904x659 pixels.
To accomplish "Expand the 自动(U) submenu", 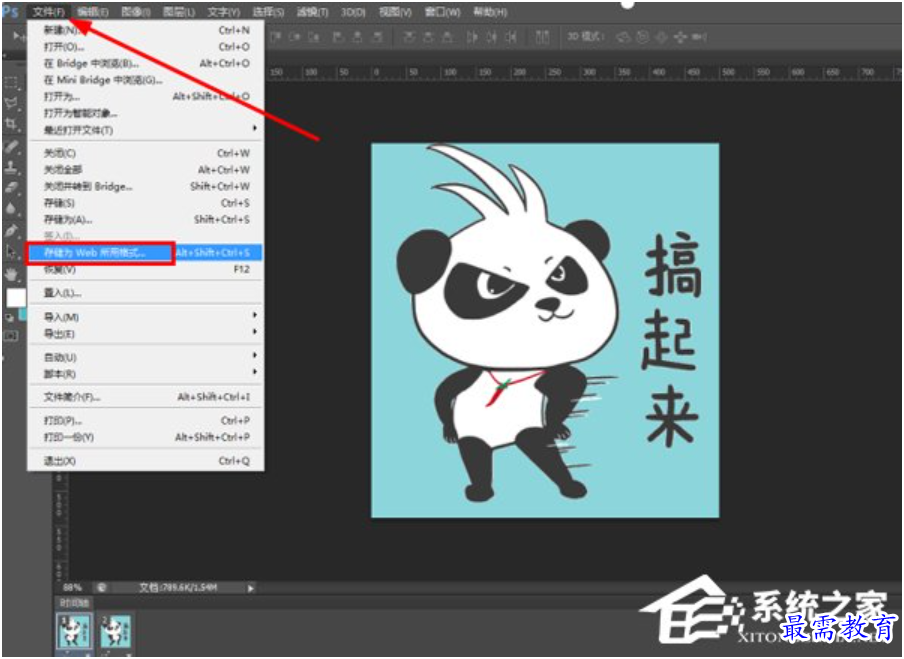I will click(x=144, y=357).
